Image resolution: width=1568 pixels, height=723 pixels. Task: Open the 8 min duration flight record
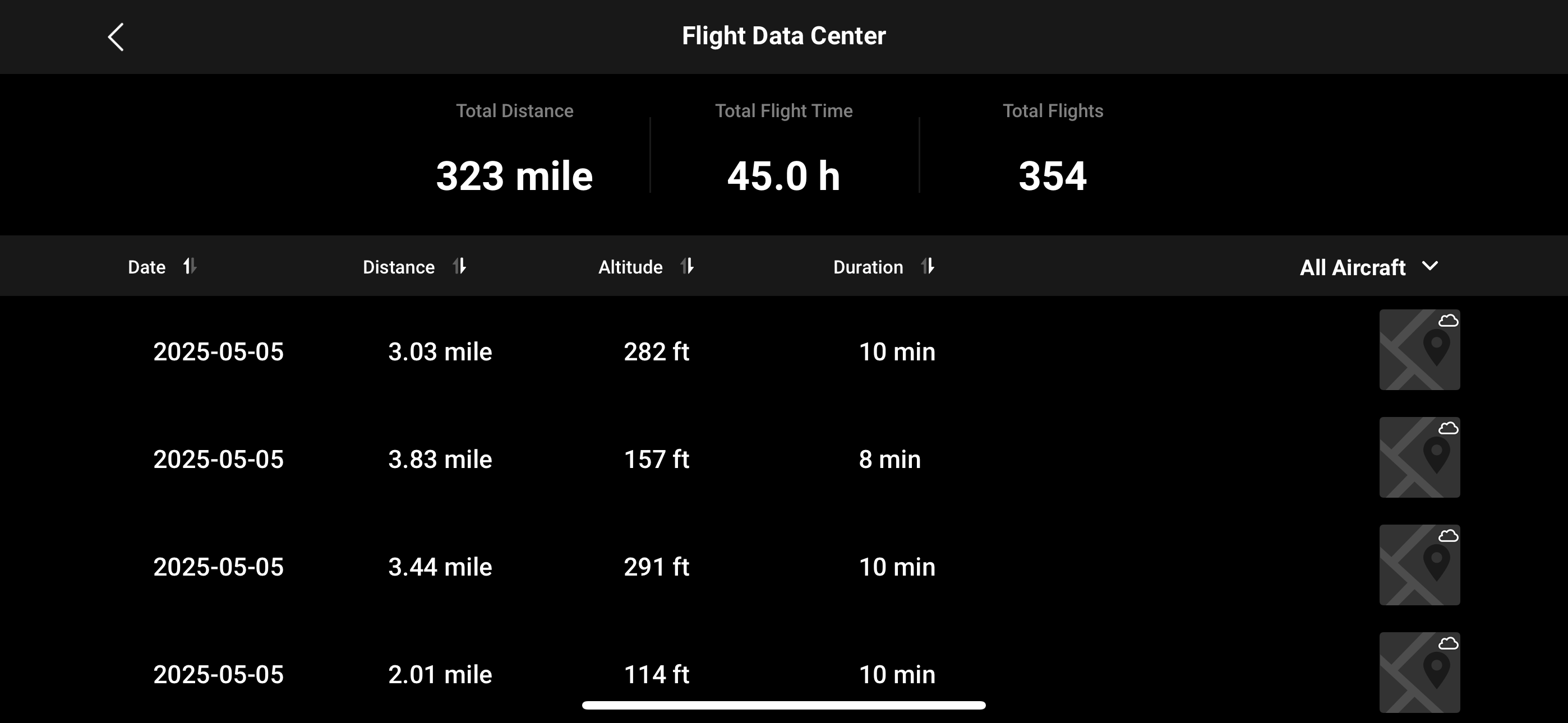pos(889,460)
